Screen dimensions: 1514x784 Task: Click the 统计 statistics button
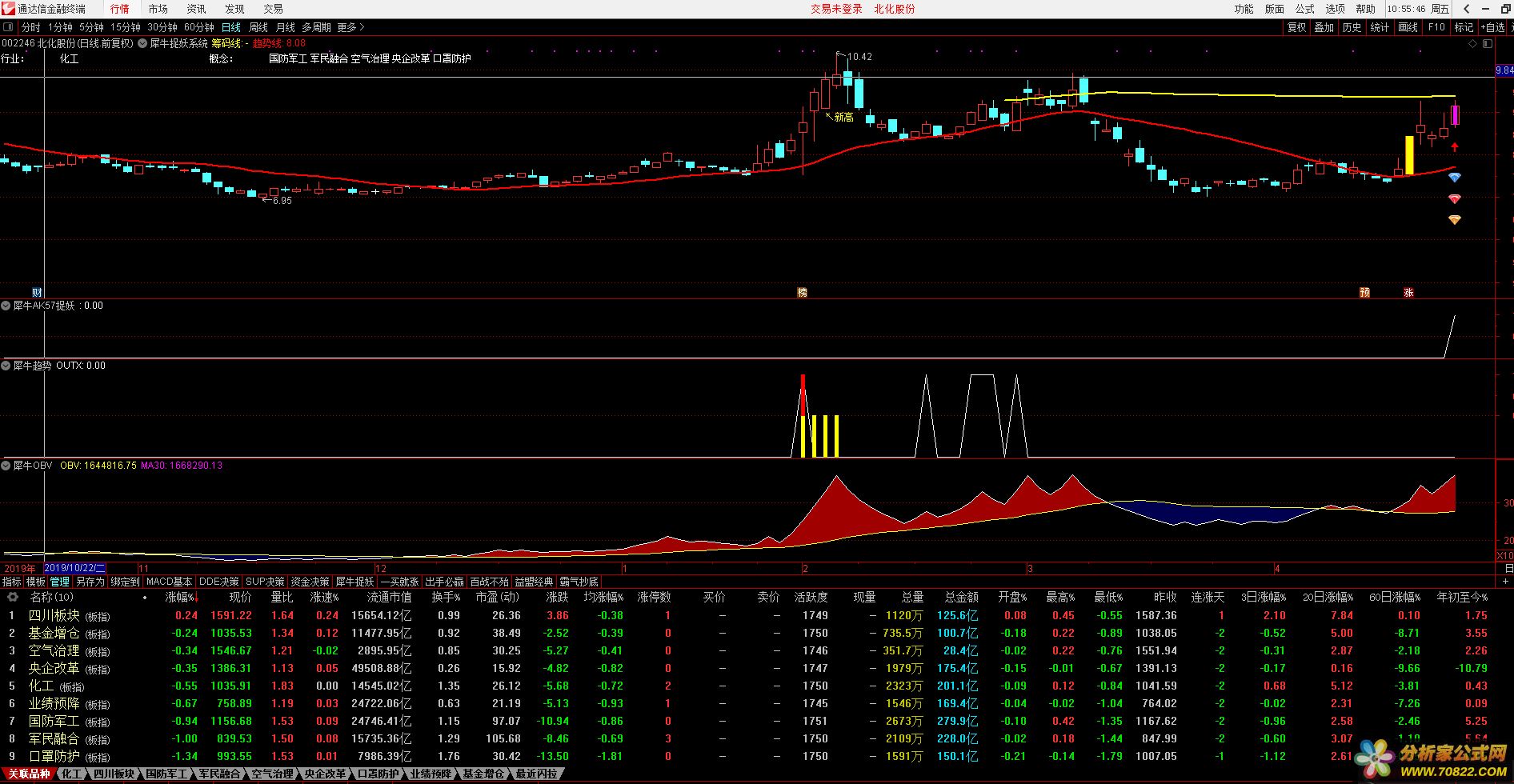pos(1380,27)
